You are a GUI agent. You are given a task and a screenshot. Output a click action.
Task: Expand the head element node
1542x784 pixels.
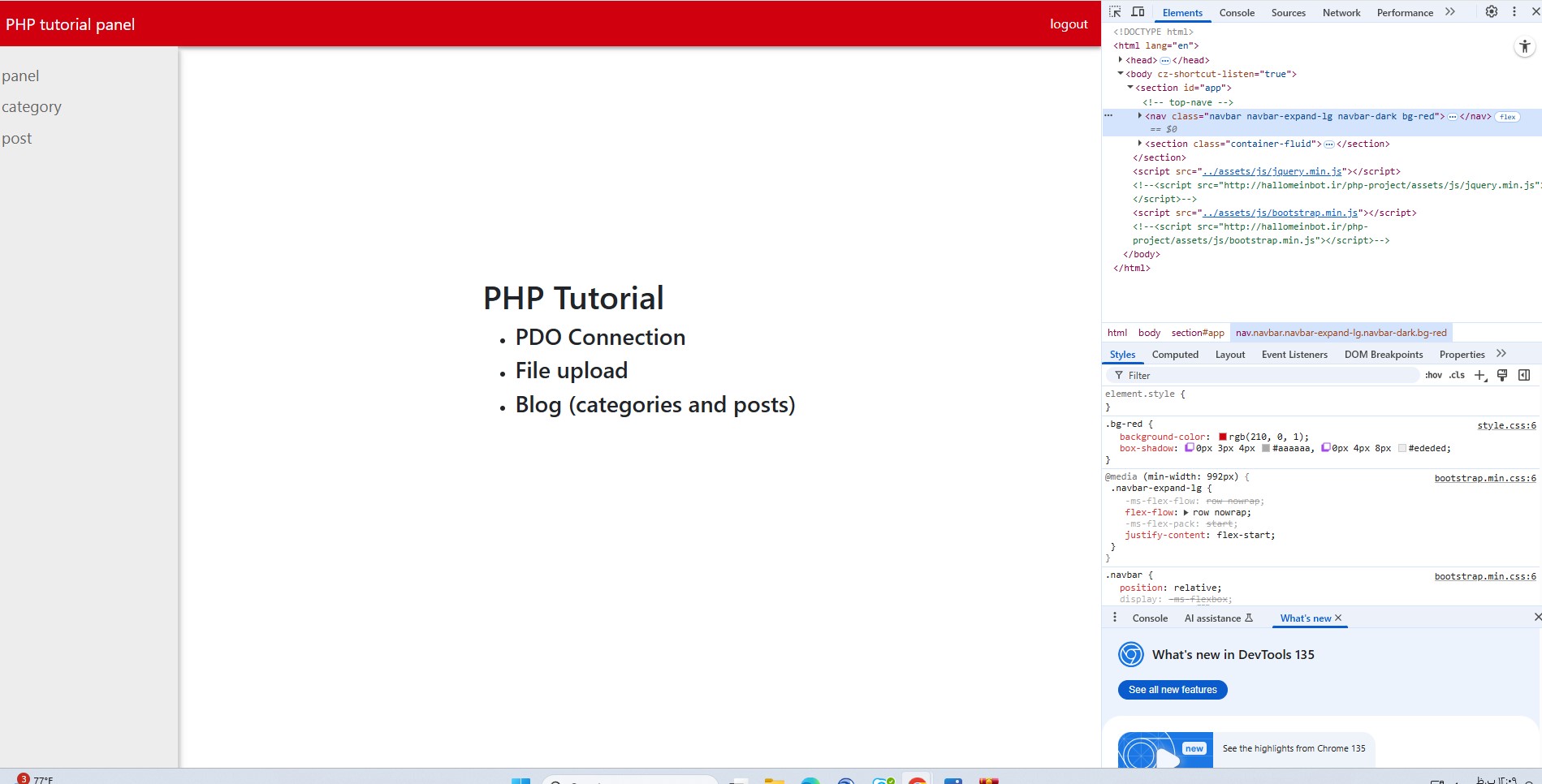1121,59
